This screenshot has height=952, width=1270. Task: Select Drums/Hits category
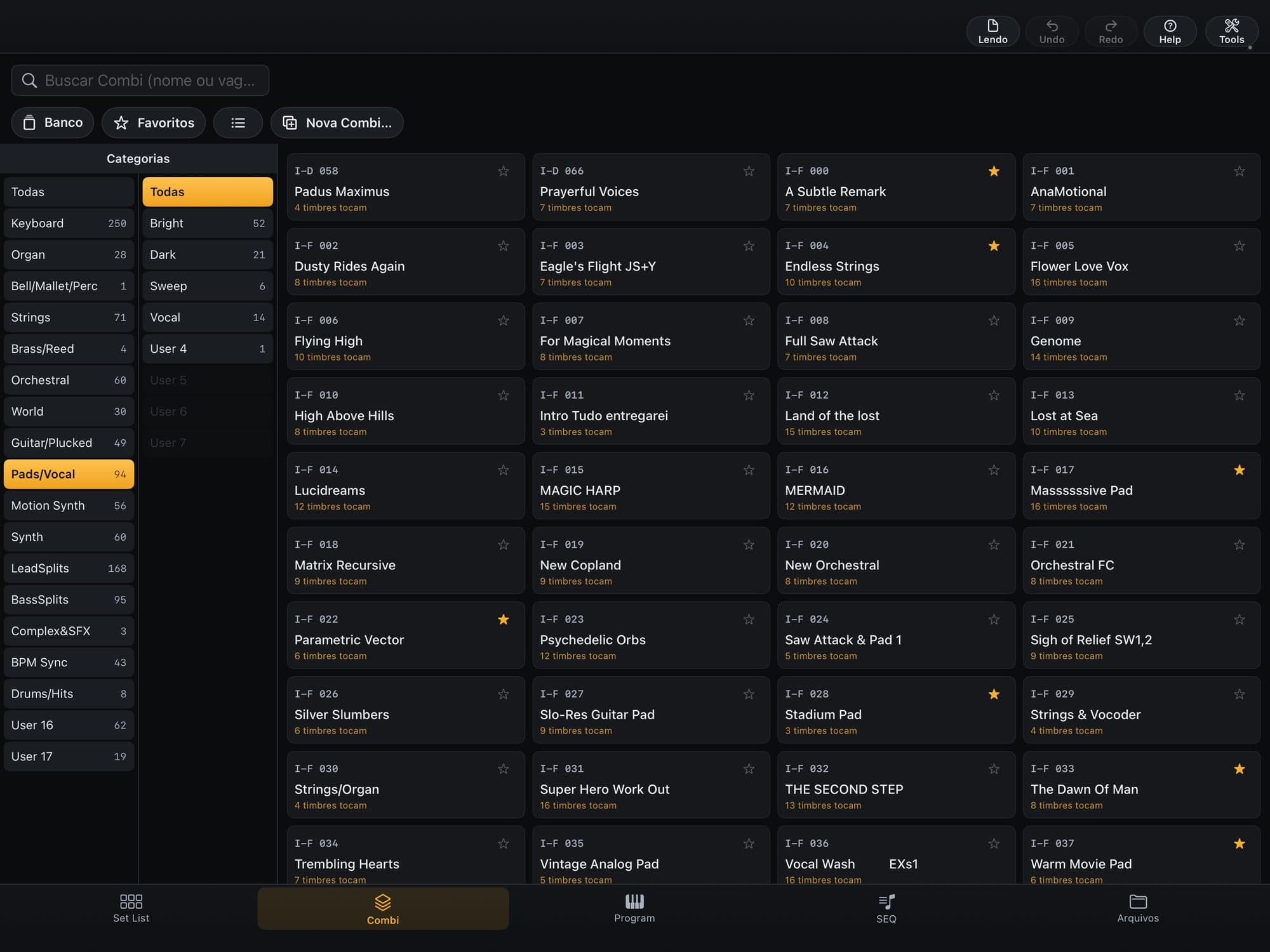pos(69,694)
